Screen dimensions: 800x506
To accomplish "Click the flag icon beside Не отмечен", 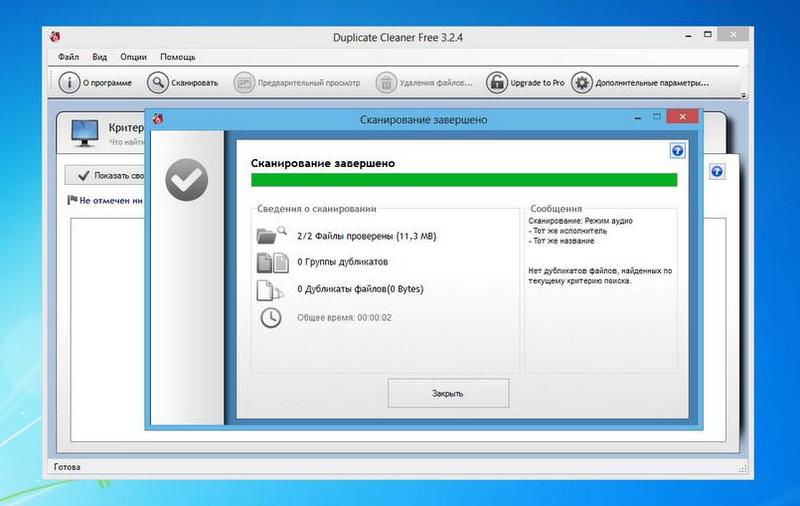I will pyautogui.click(x=72, y=200).
